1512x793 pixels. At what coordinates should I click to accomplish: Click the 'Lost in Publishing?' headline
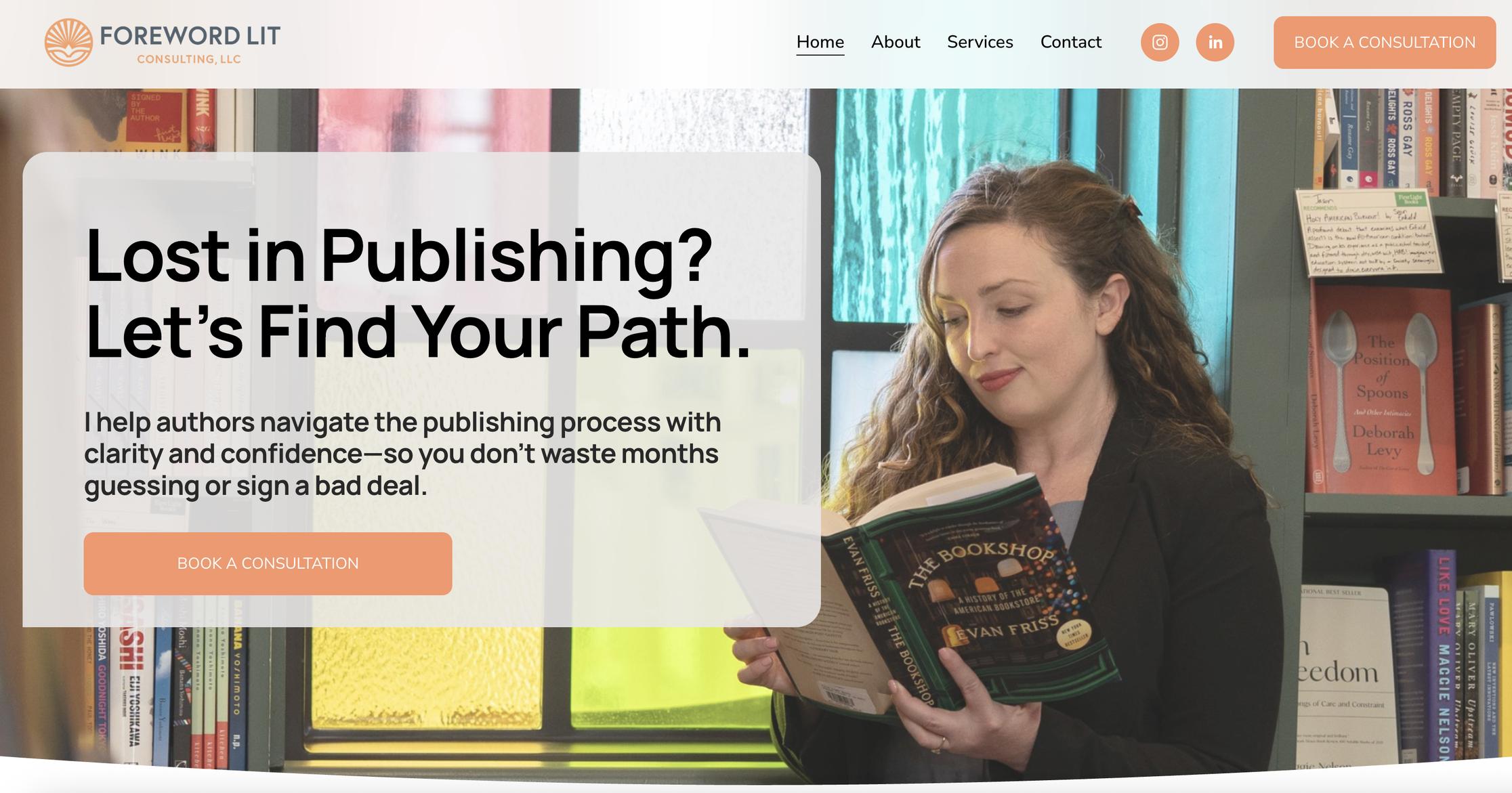click(x=399, y=255)
